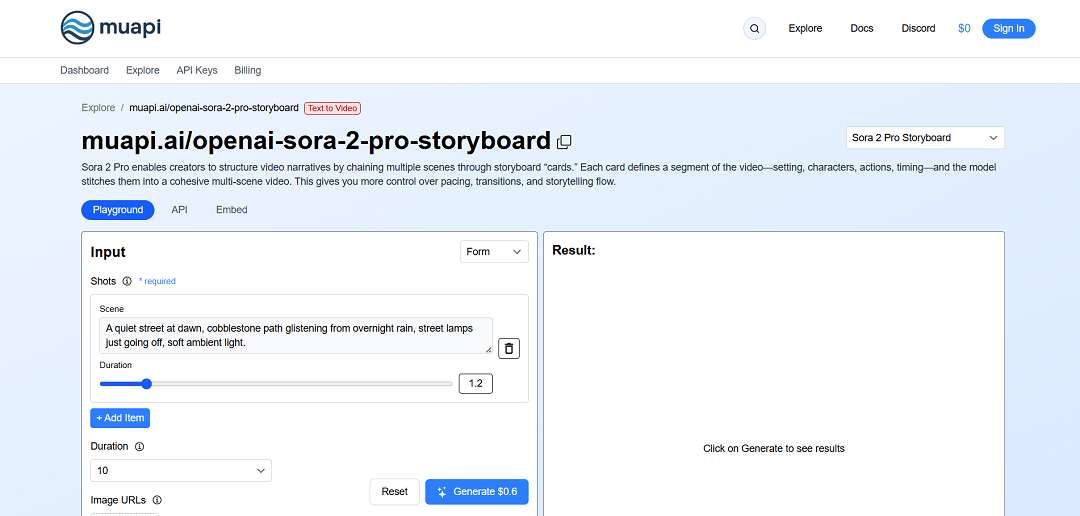
Task: Expand the Duration dropdown showing 10
Action: tap(181, 471)
